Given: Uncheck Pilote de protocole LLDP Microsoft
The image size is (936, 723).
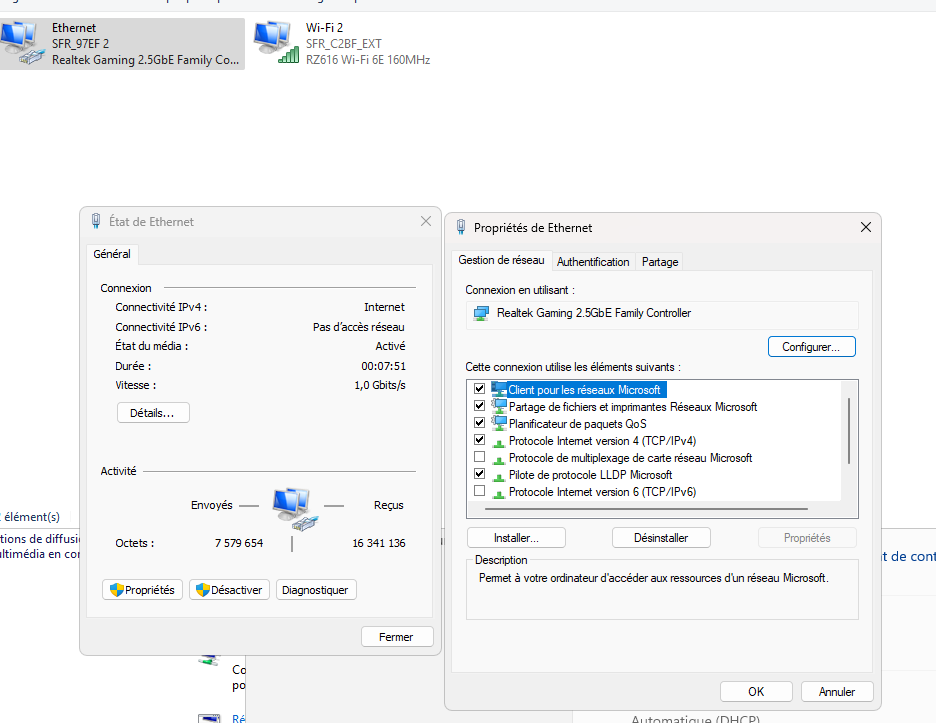Looking at the screenshot, I should point(479,474).
